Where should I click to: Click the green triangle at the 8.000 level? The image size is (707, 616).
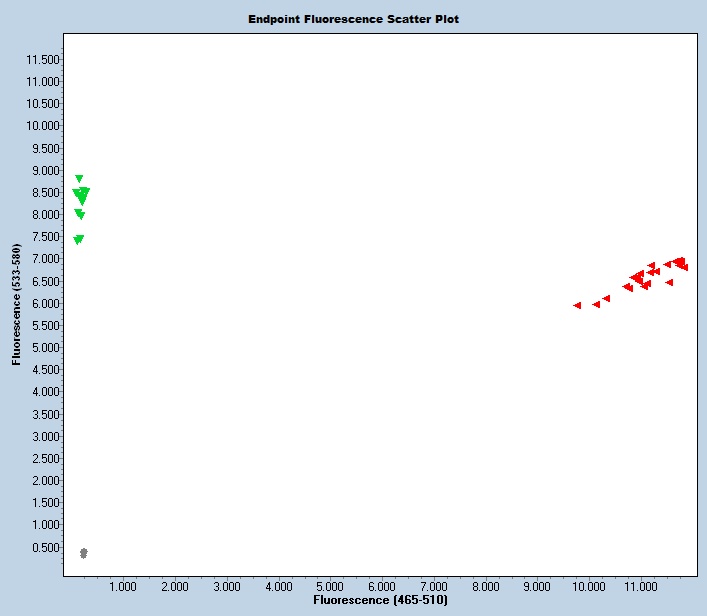click(79, 214)
